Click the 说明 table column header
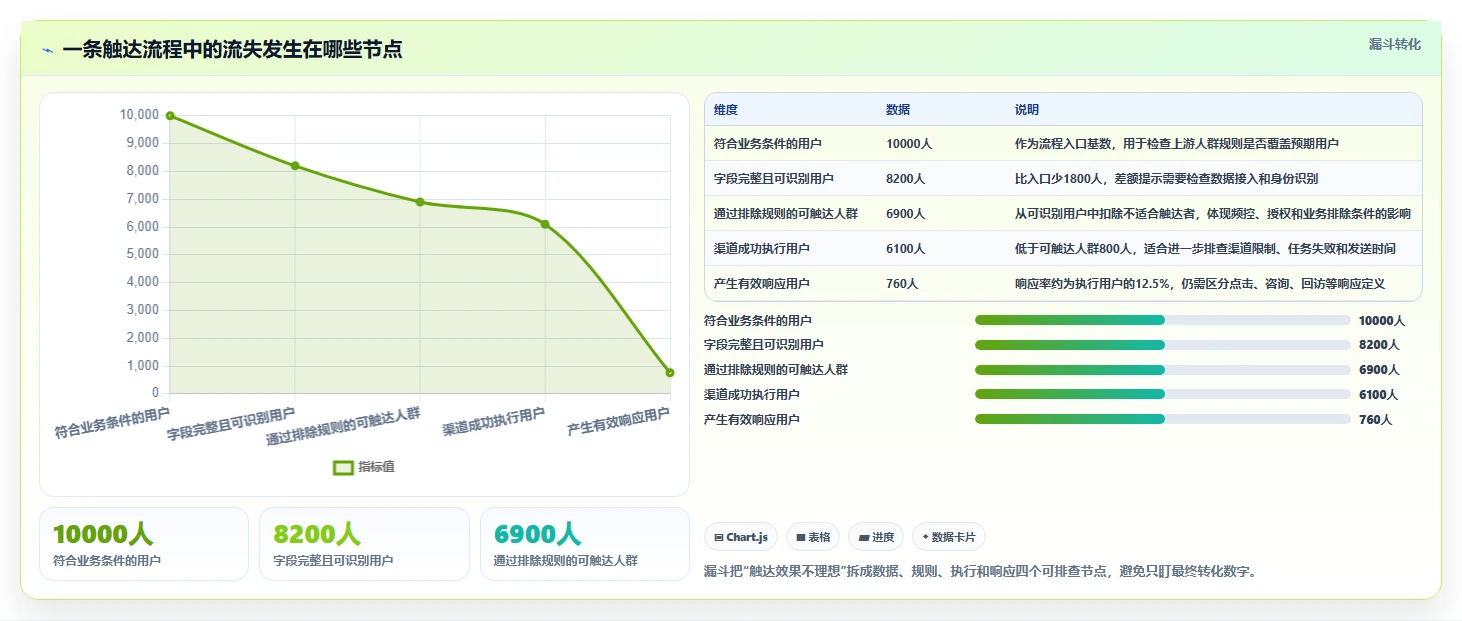This screenshot has width=1462, height=621. pyautogui.click(x=1027, y=110)
